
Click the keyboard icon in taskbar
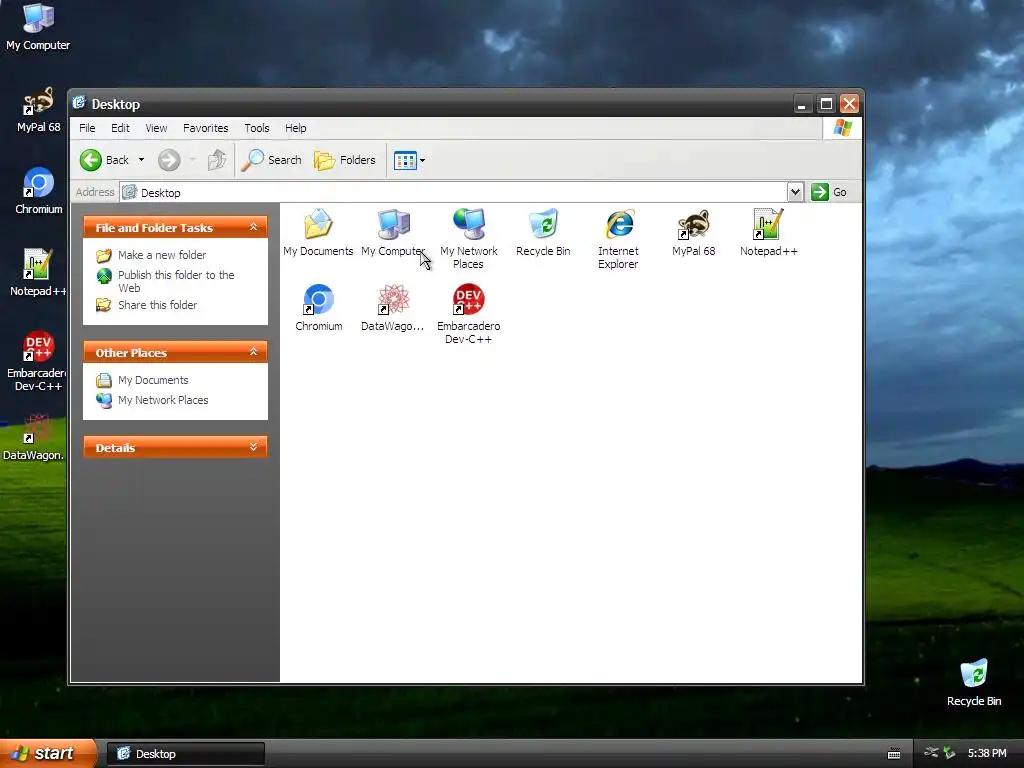894,754
